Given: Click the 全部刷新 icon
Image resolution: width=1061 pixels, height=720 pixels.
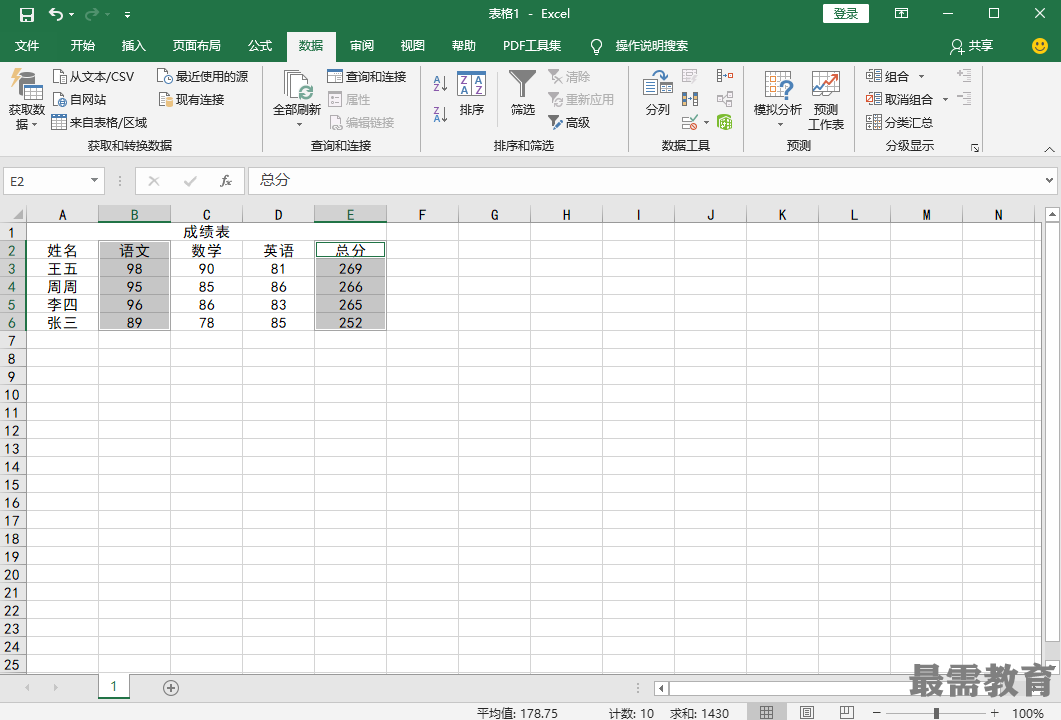Looking at the screenshot, I should tap(297, 85).
